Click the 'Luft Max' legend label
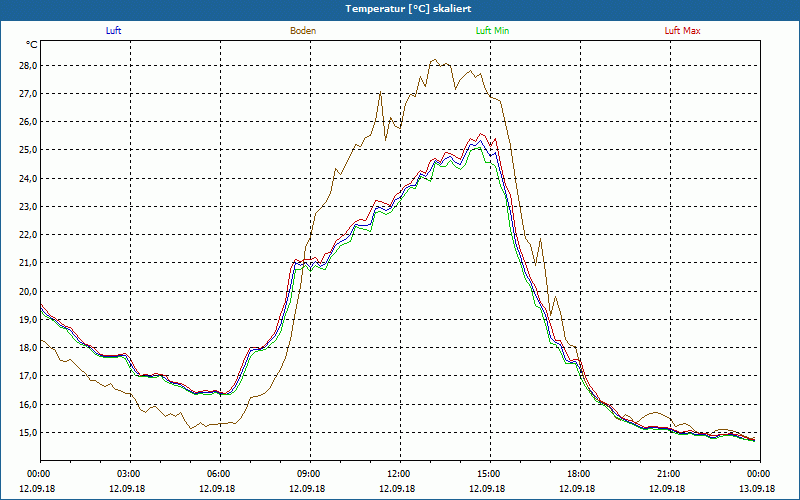The width and height of the screenshot is (800, 500). pos(682,31)
